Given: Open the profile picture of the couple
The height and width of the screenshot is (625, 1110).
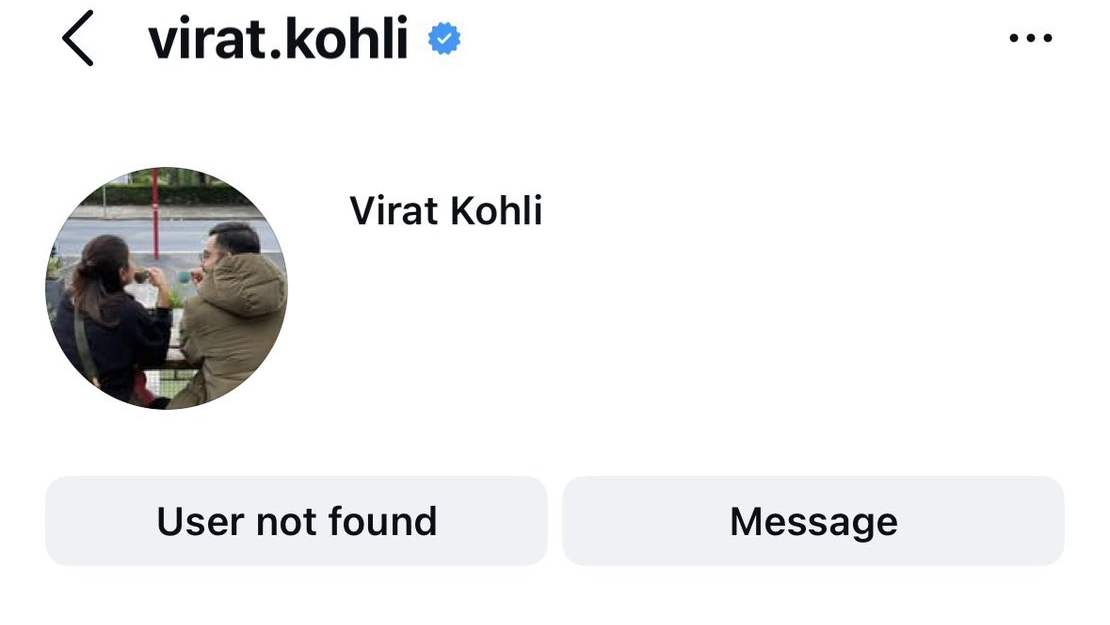Looking at the screenshot, I should tap(166, 287).
